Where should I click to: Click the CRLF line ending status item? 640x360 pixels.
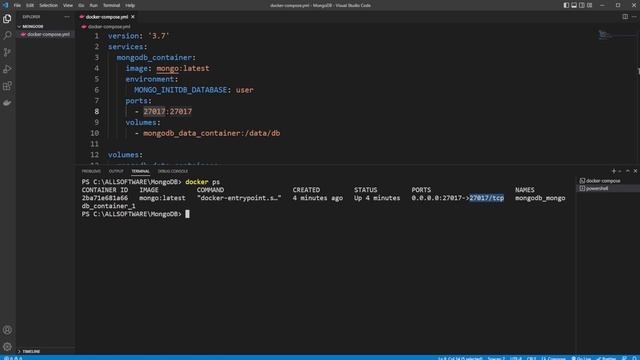(x=531, y=358)
